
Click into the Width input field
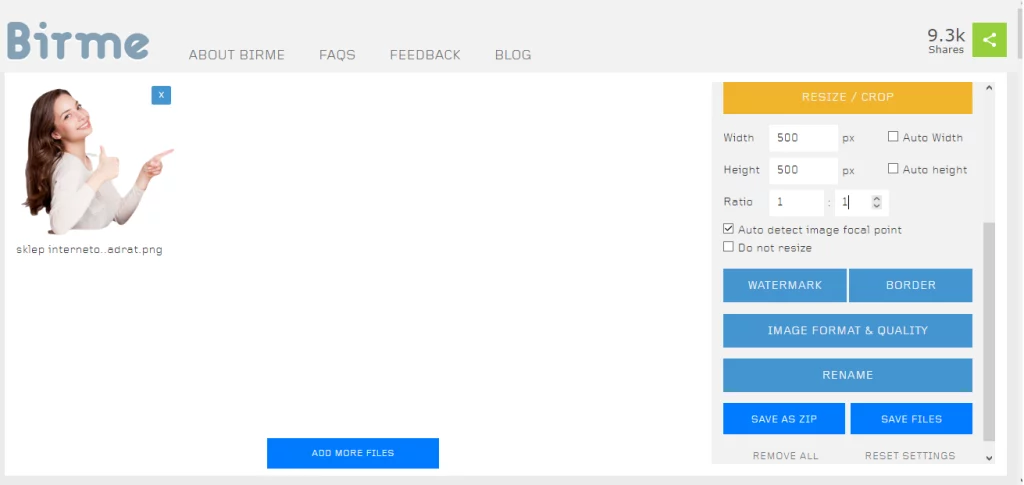(803, 138)
